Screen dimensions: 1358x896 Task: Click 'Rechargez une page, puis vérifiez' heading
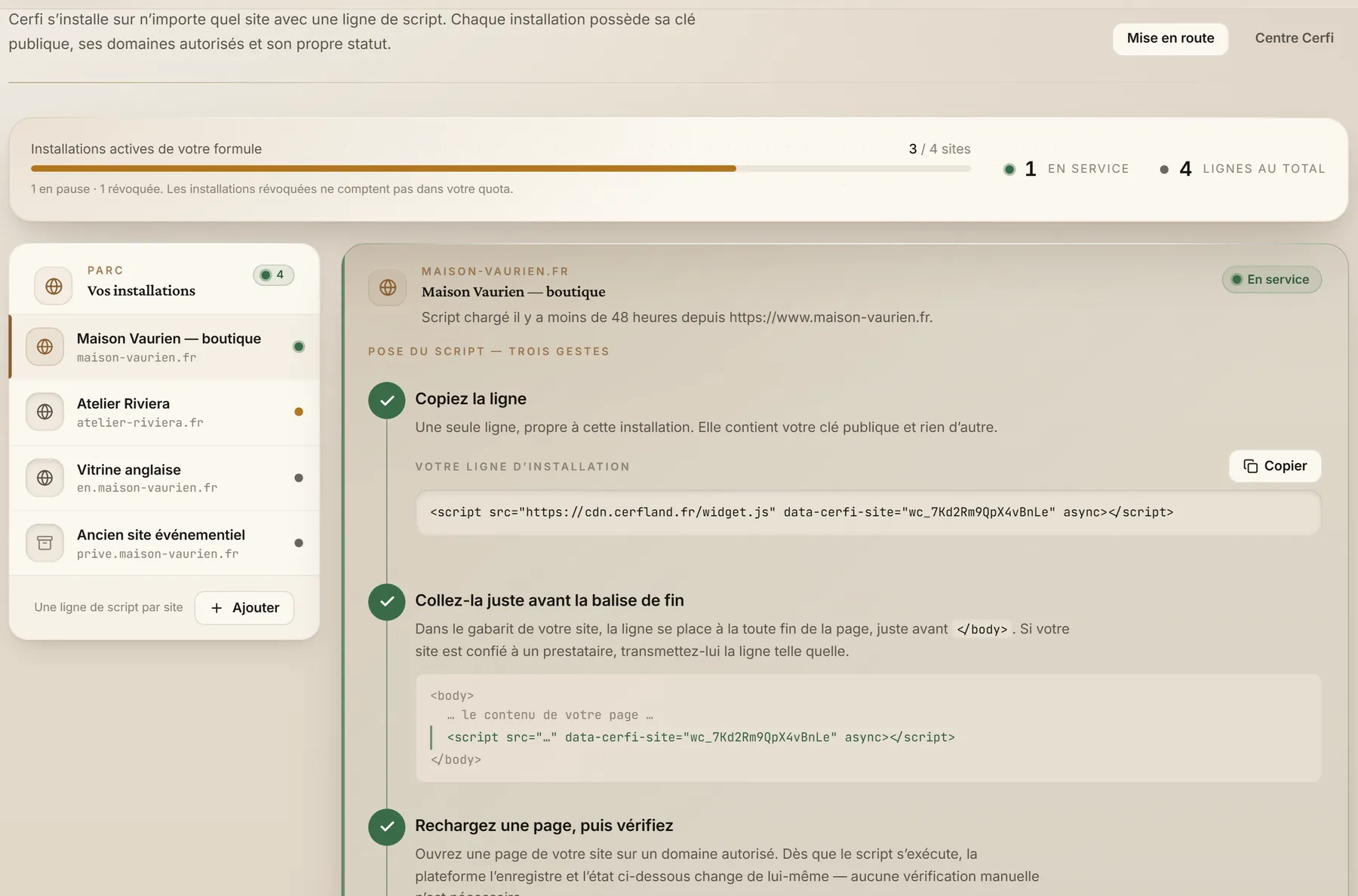[544, 826]
